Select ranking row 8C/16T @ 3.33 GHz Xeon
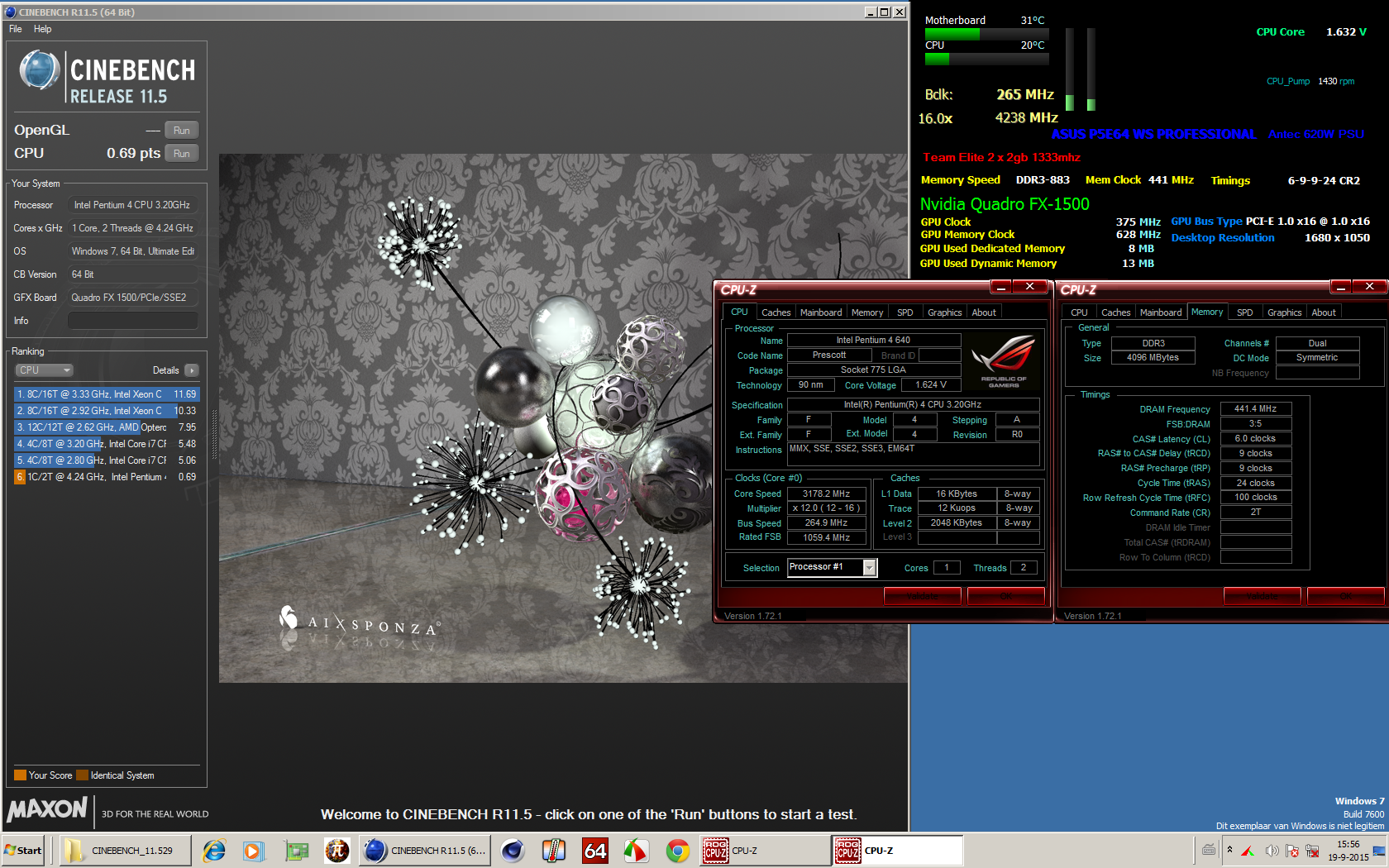The image size is (1389, 868). tap(107, 394)
